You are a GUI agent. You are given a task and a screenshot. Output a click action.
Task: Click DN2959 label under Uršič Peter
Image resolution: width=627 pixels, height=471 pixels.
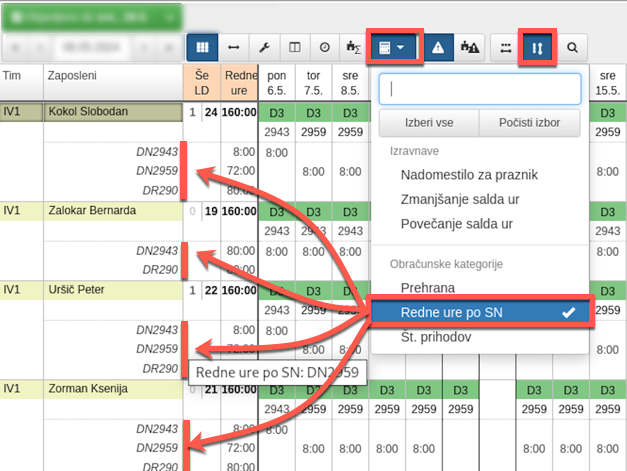(157, 349)
